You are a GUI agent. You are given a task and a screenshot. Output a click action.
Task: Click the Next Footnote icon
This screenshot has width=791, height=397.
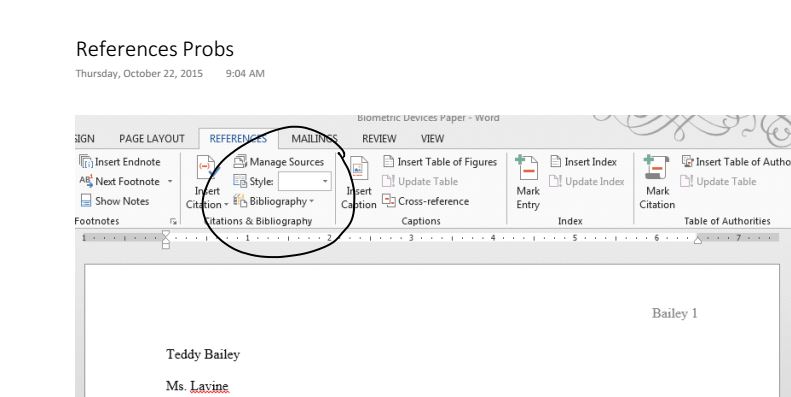86,181
